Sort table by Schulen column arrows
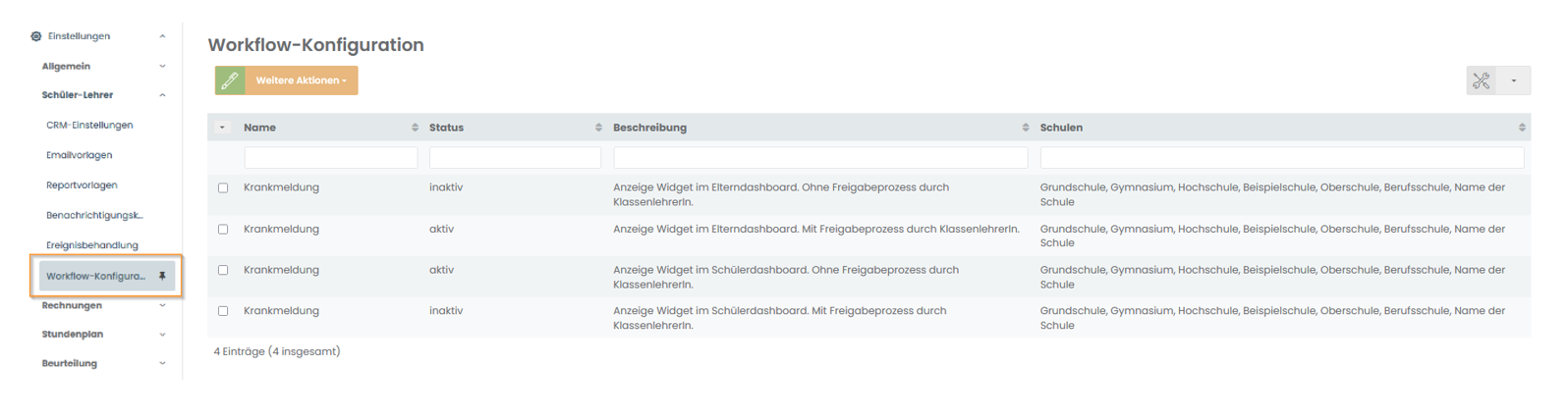 pyautogui.click(x=1522, y=128)
